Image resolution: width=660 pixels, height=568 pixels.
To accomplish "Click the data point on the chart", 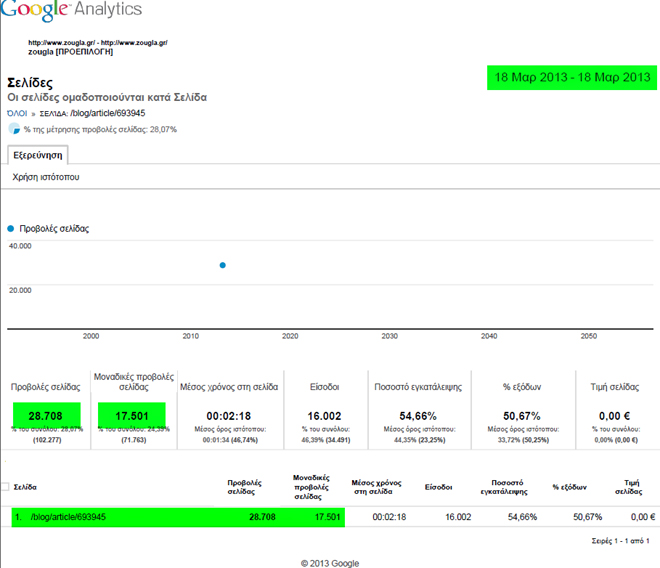I will (x=222, y=265).
